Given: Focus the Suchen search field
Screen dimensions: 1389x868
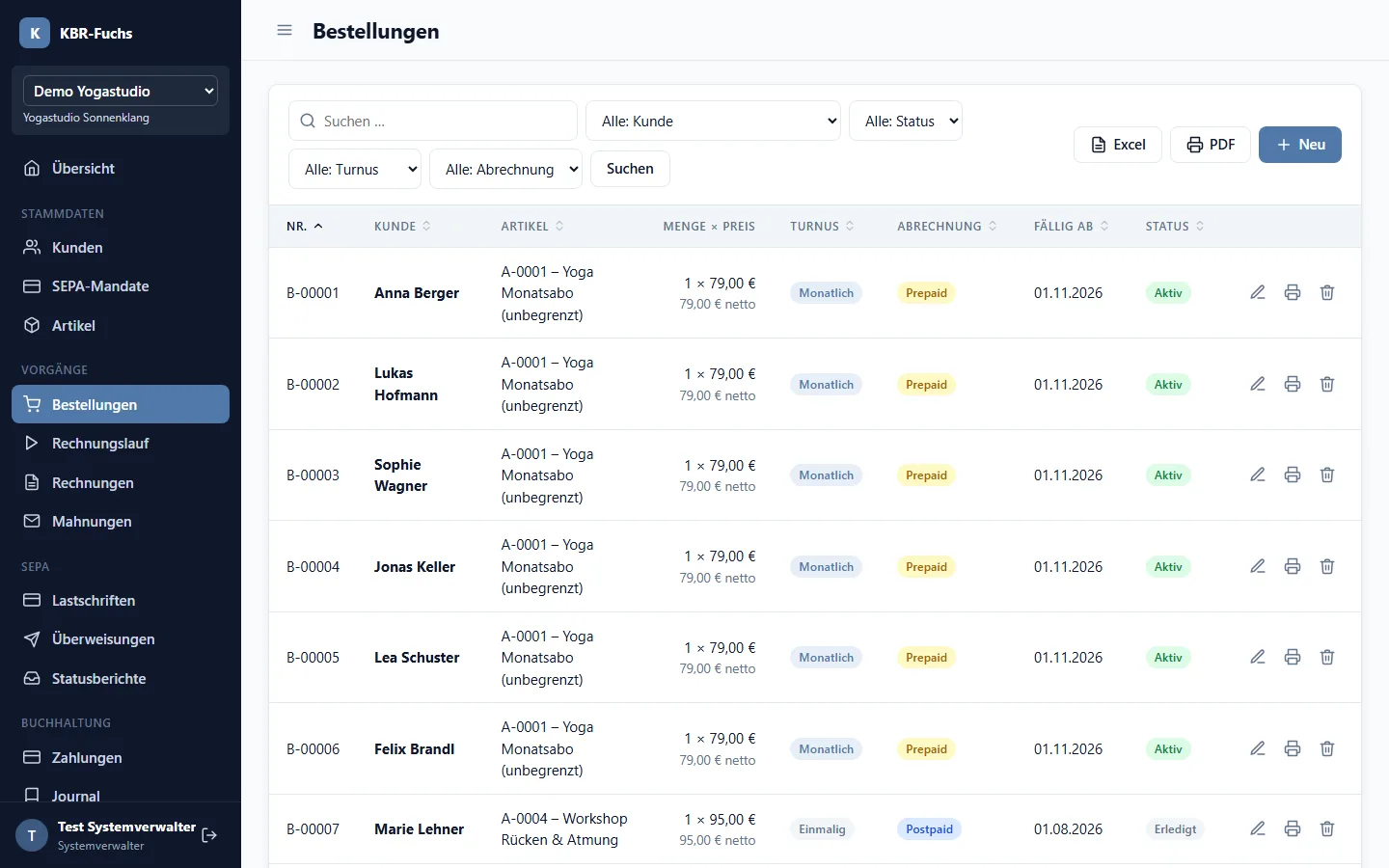Looking at the screenshot, I should pos(433,121).
